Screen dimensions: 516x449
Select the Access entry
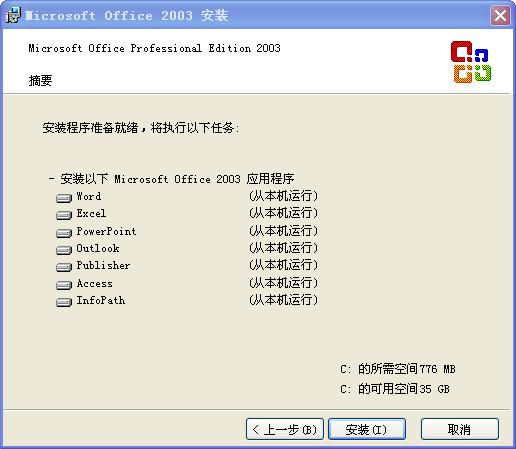pyautogui.click(x=95, y=283)
